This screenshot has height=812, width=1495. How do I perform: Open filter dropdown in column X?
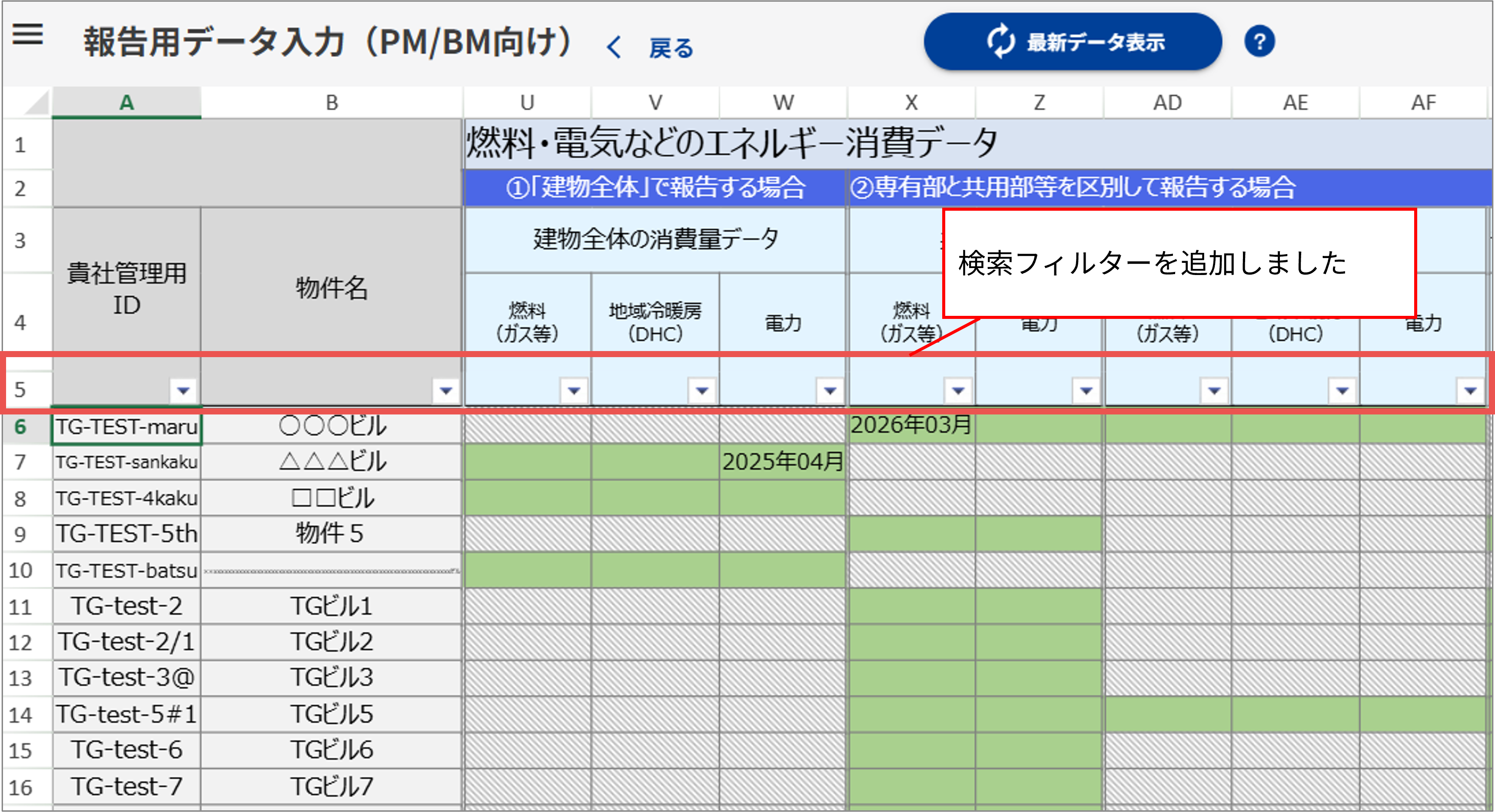click(958, 390)
